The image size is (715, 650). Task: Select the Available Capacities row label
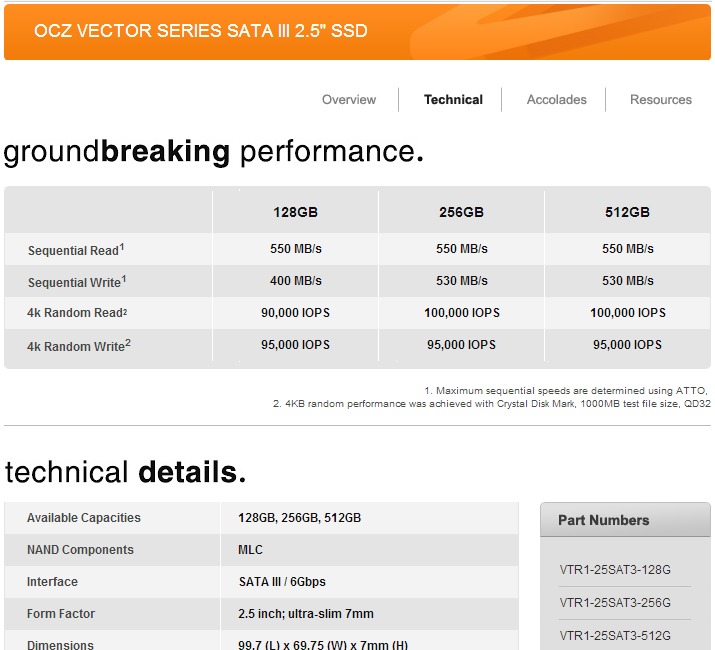click(x=84, y=518)
